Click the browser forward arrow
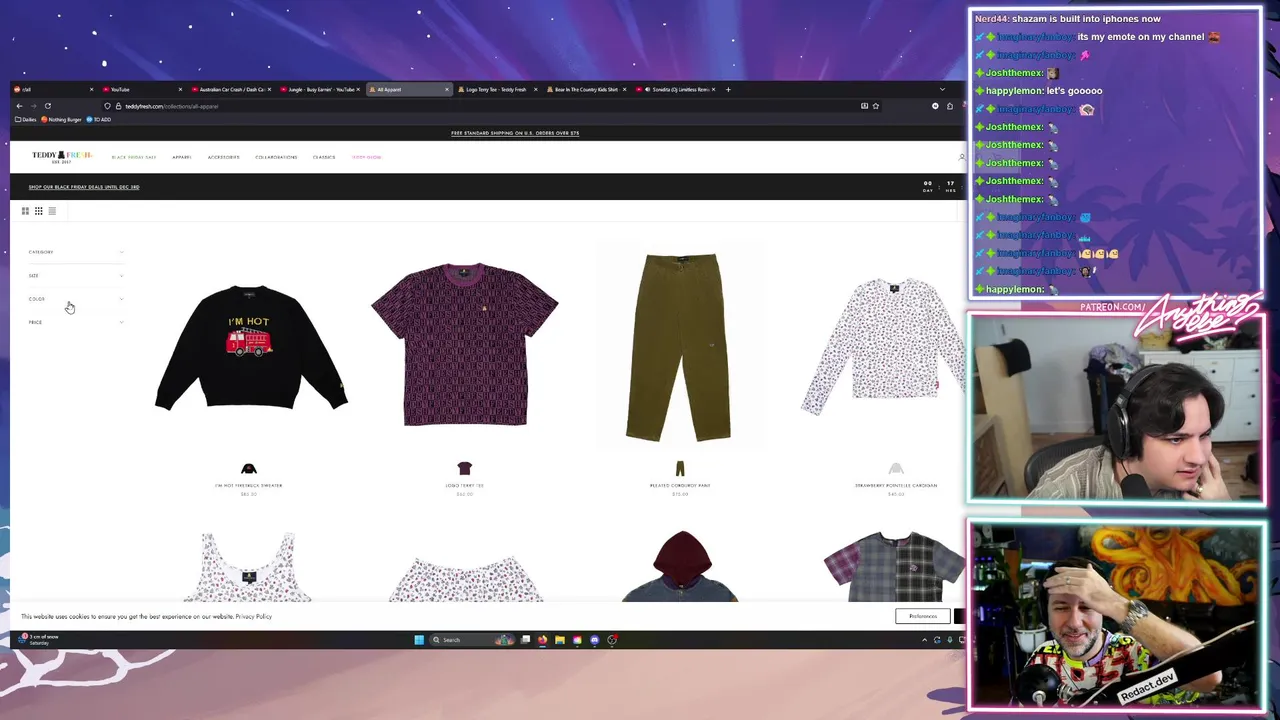The height and width of the screenshot is (720, 1280). (33, 106)
